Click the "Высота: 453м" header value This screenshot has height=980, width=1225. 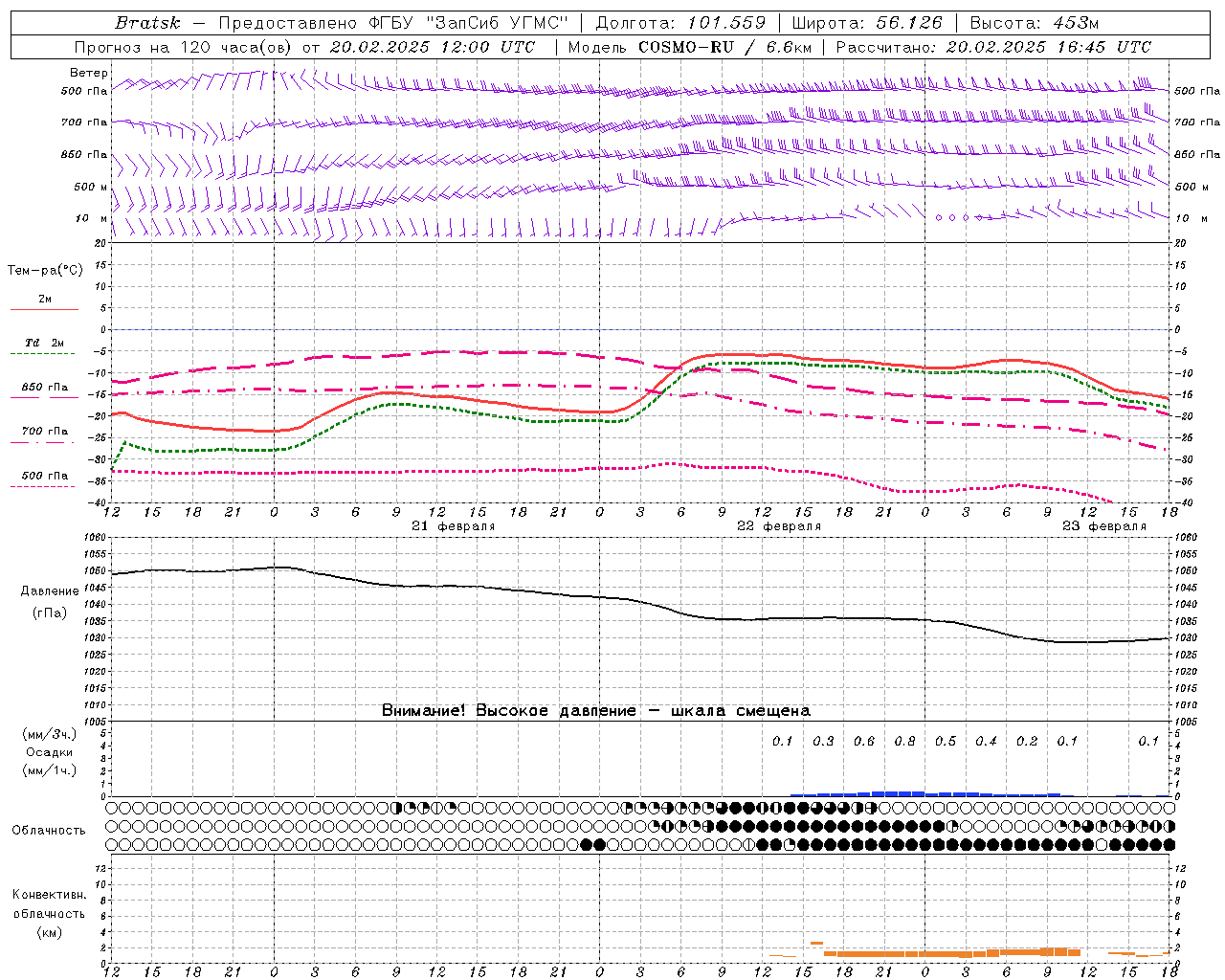tap(1035, 23)
